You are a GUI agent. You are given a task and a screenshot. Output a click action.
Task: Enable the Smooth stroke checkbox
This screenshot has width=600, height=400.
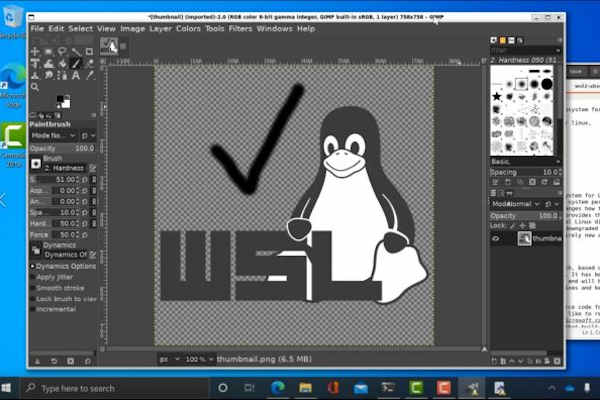(x=33, y=288)
